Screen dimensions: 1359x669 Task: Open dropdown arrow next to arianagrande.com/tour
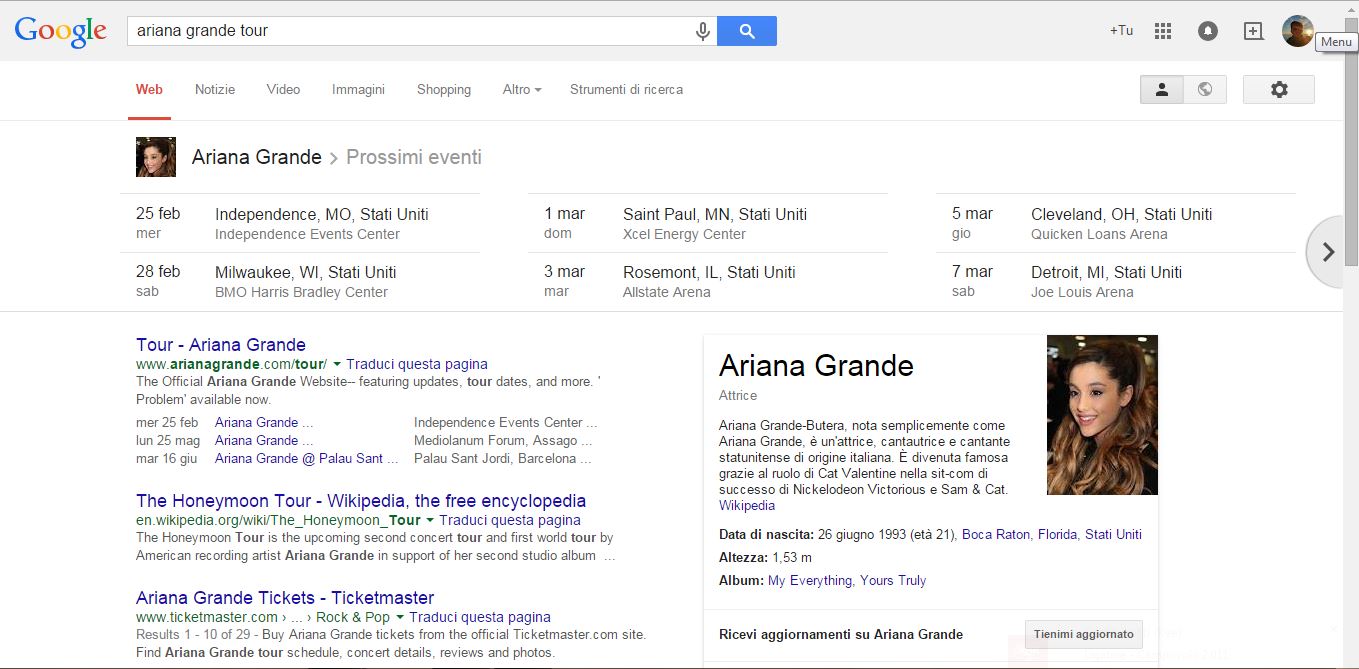(337, 364)
